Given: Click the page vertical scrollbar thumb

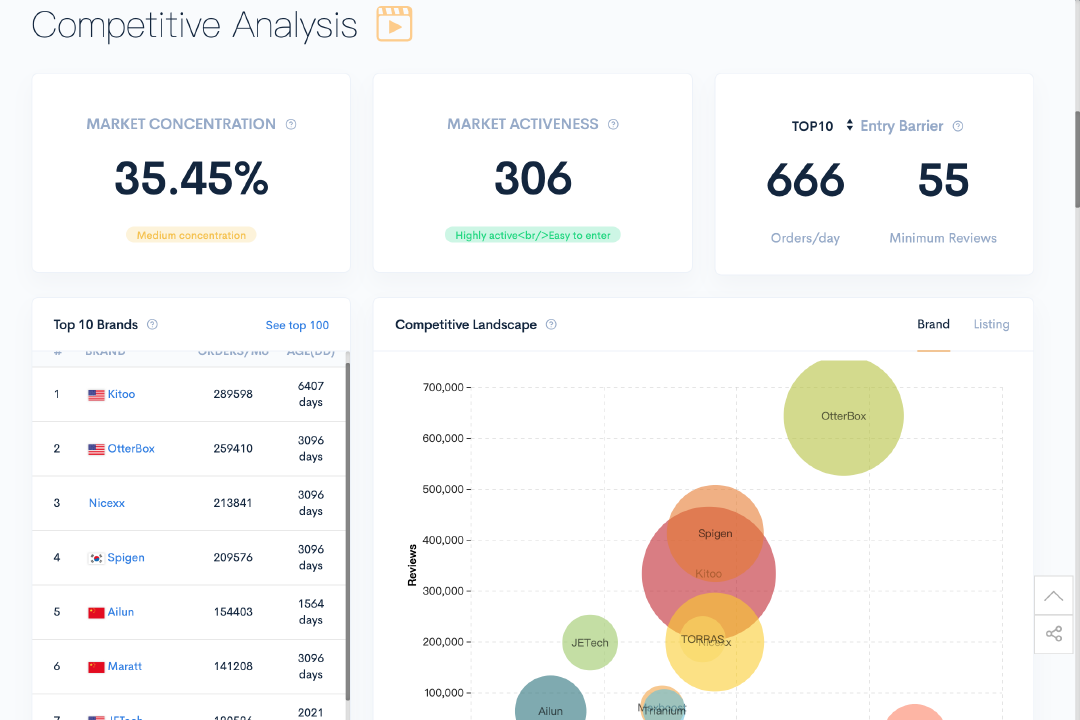Looking at the screenshot, I should click(1077, 158).
